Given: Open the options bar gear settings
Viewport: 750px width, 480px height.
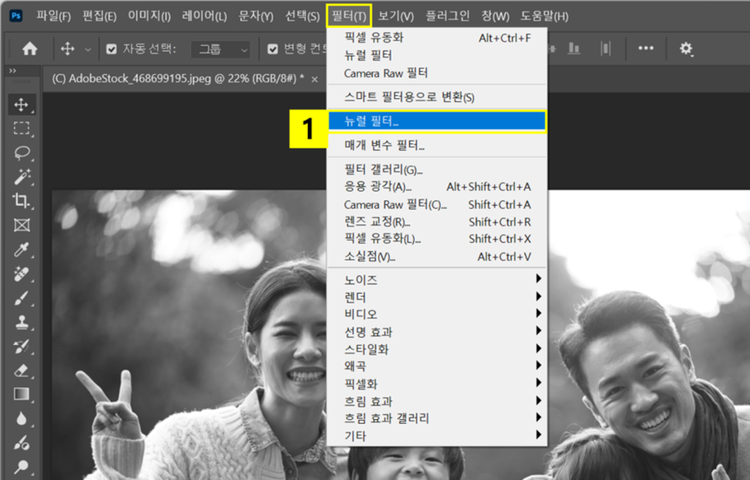Looking at the screenshot, I should tap(686, 48).
